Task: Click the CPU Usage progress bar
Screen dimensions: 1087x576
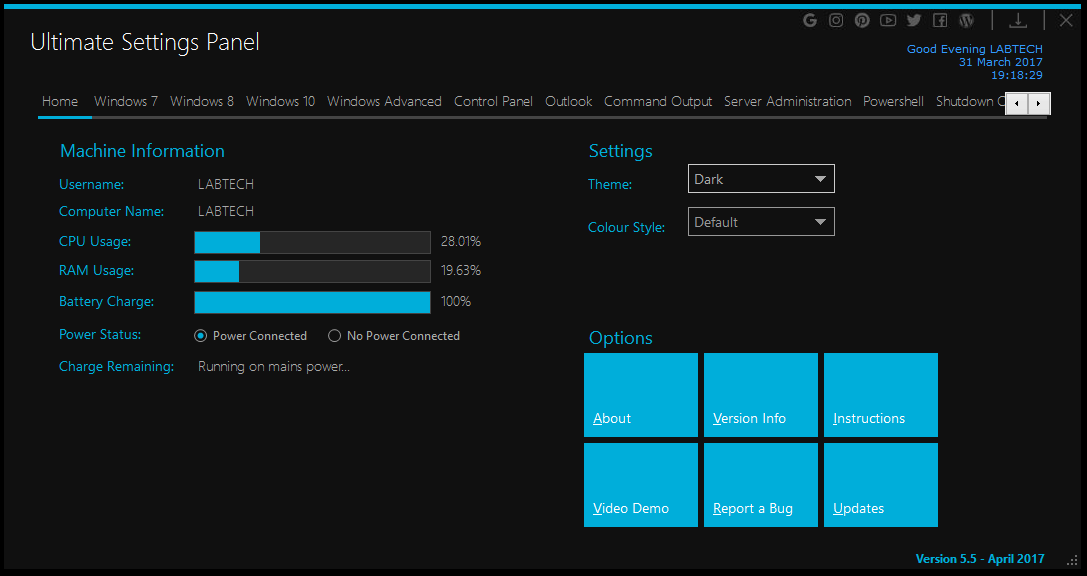Action: pos(312,242)
